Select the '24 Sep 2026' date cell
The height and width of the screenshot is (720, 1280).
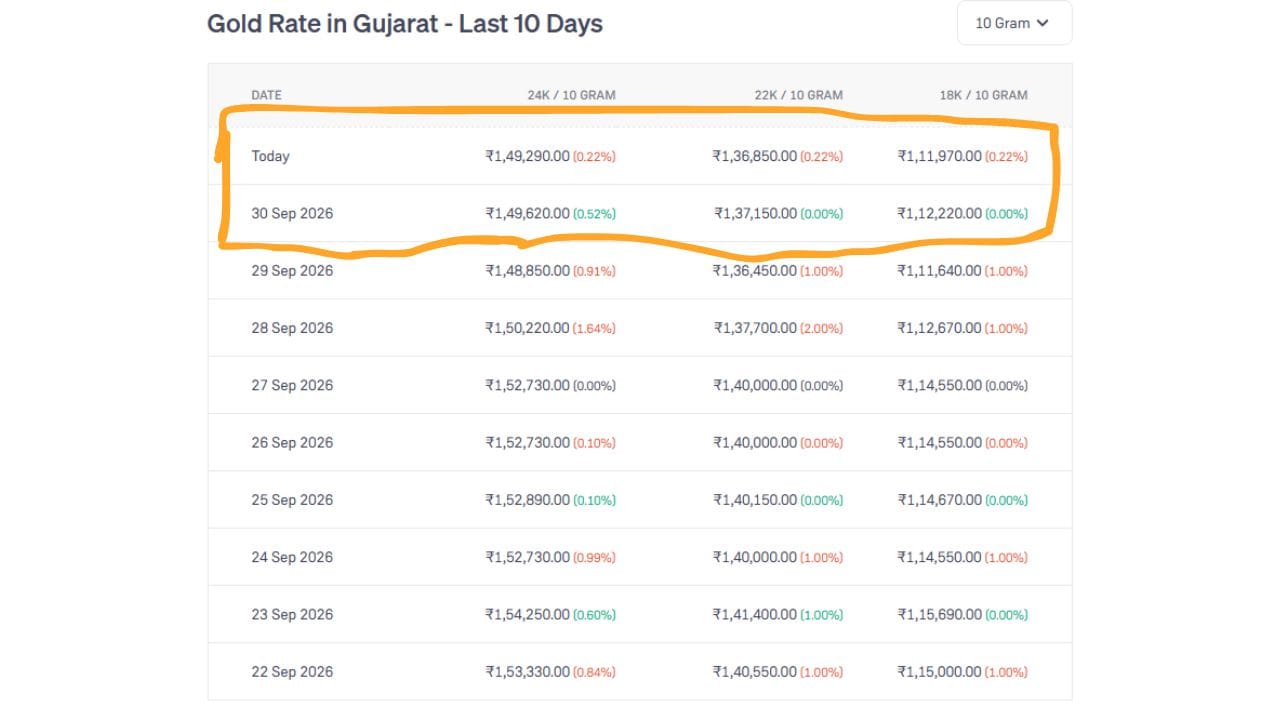click(292, 557)
